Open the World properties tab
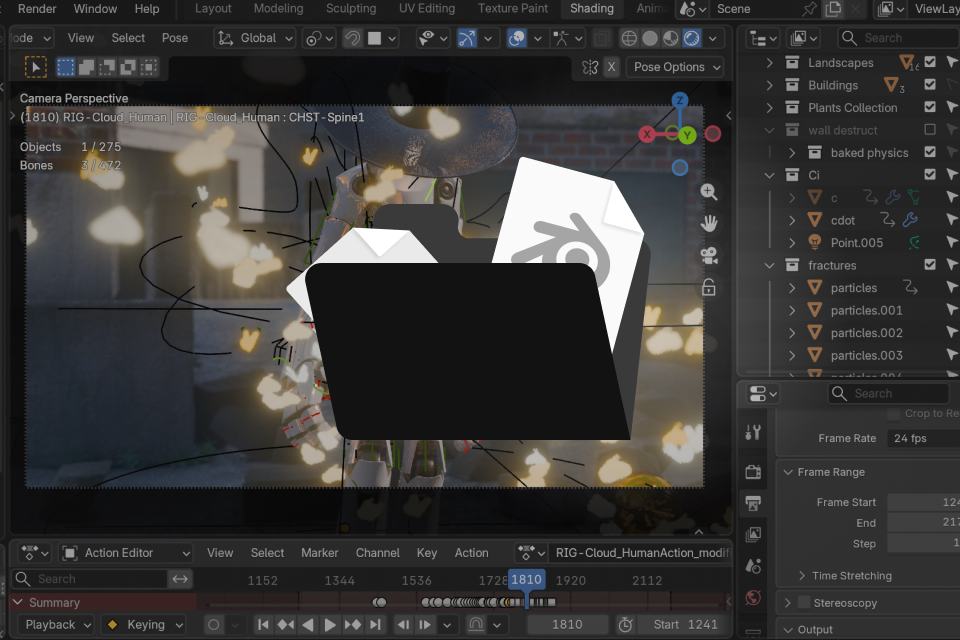Image resolution: width=960 pixels, height=640 pixels. click(x=753, y=597)
